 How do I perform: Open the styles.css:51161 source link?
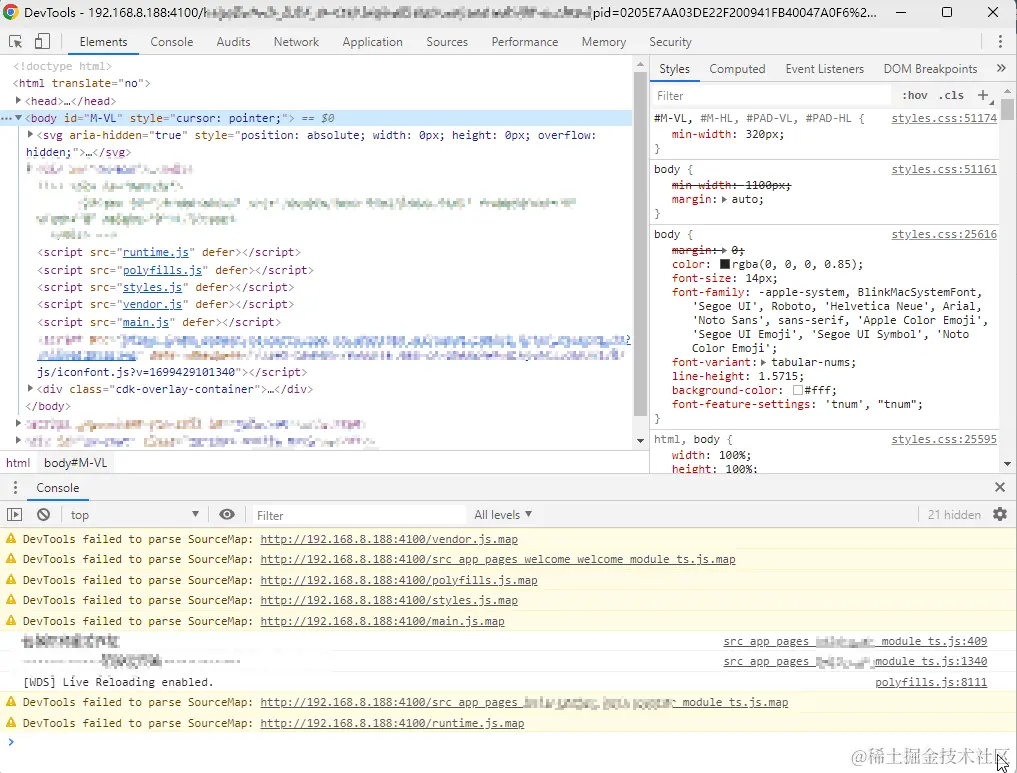tap(944, 169)
